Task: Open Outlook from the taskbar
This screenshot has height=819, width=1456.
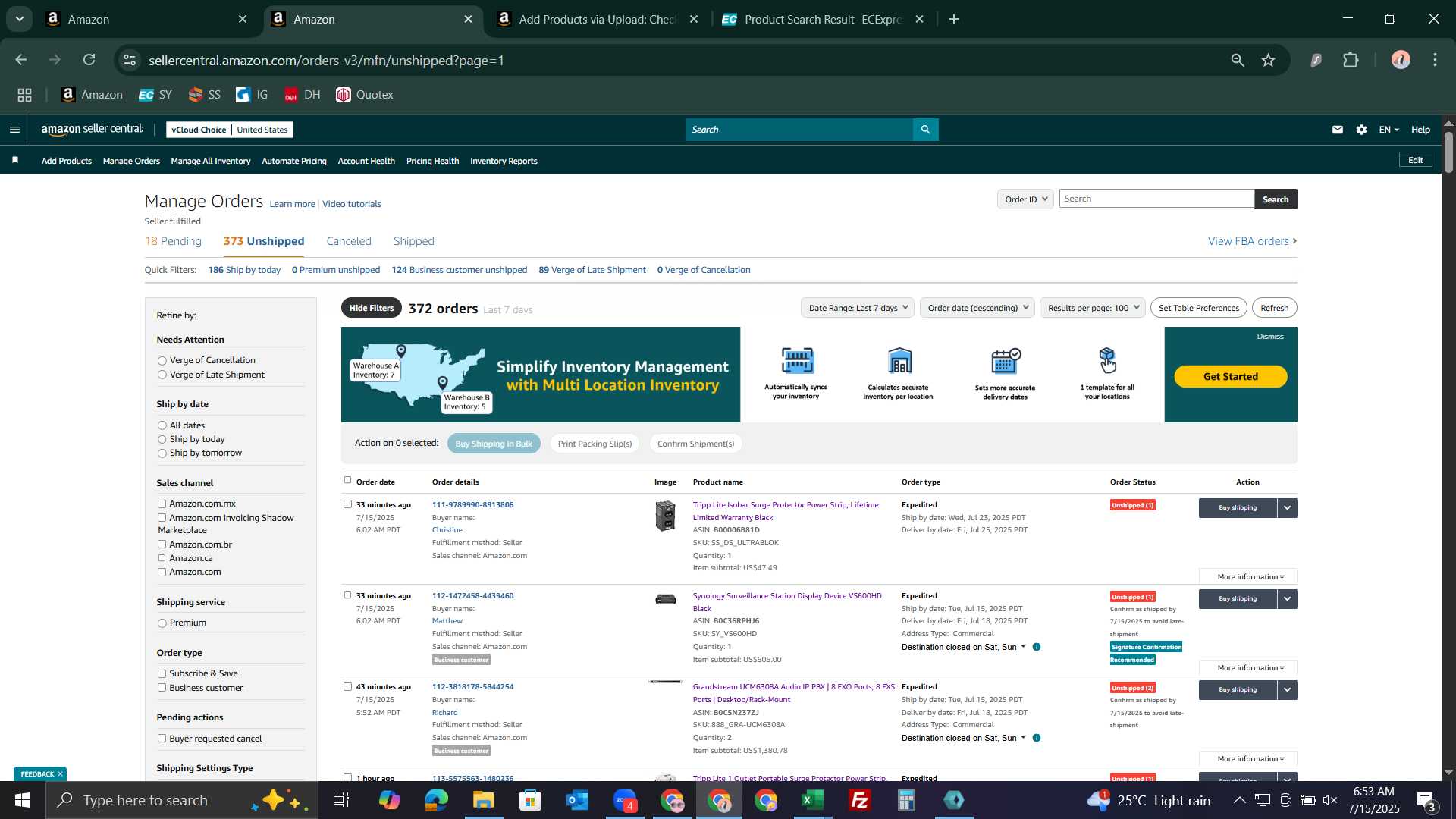Action: tap(577, 800)
